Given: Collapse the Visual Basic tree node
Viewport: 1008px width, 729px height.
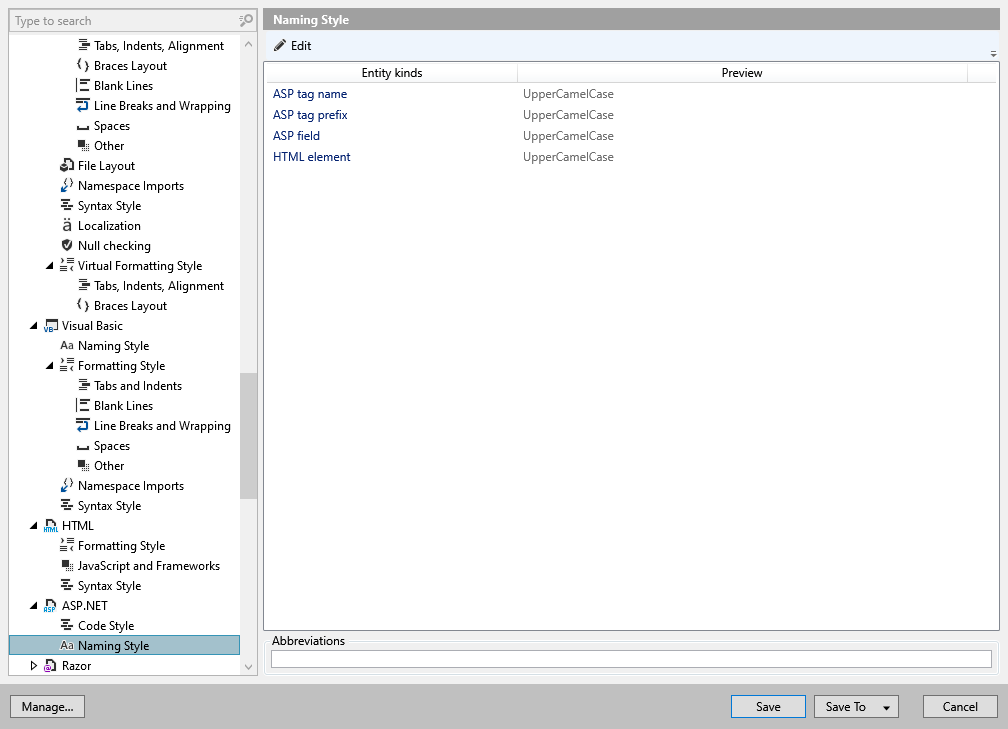Looking at the screenshot, I should coord(34,326).
